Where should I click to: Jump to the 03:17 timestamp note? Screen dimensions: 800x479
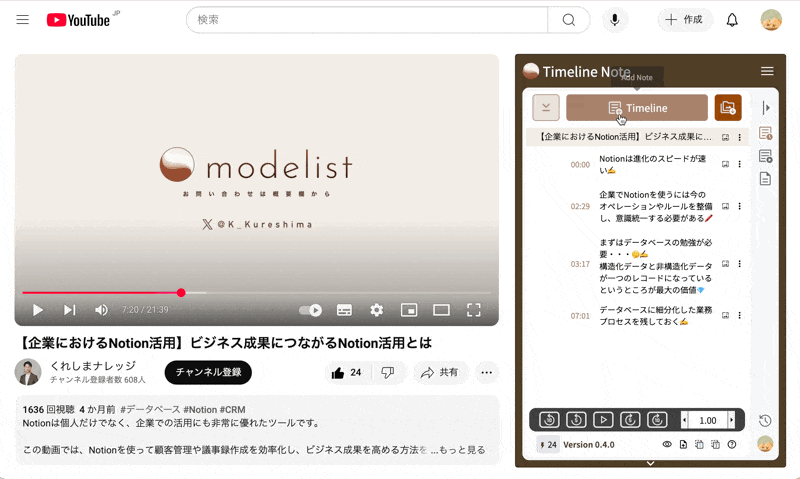pos(580,264)
